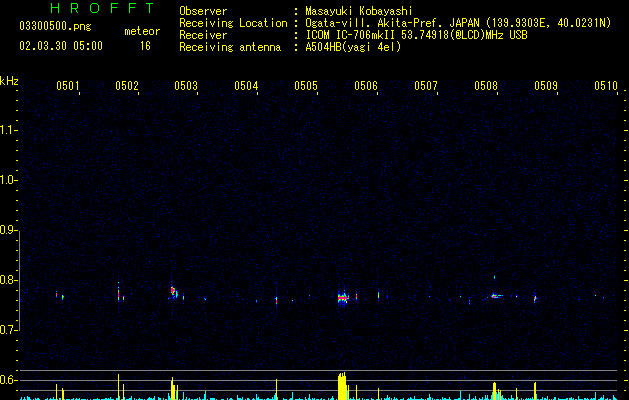Click the 0501 time marker
629x400 pixels.
pyautogui.click(x=67, y=85)
